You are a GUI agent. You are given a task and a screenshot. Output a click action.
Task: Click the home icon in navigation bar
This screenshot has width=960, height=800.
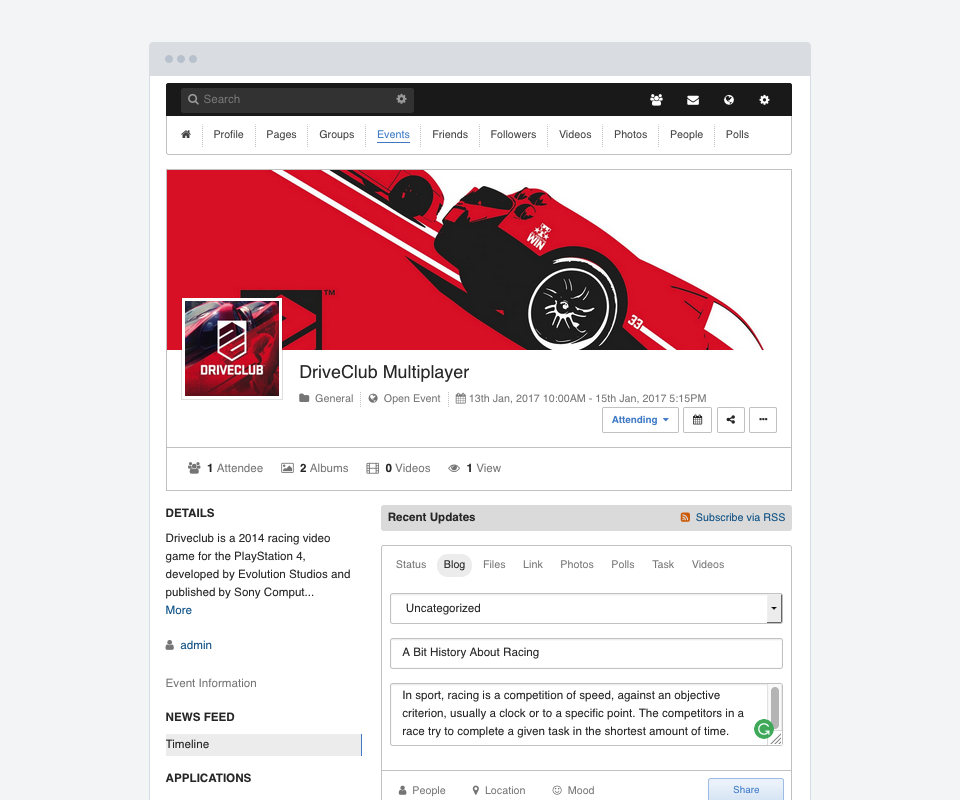coord(186,135)
